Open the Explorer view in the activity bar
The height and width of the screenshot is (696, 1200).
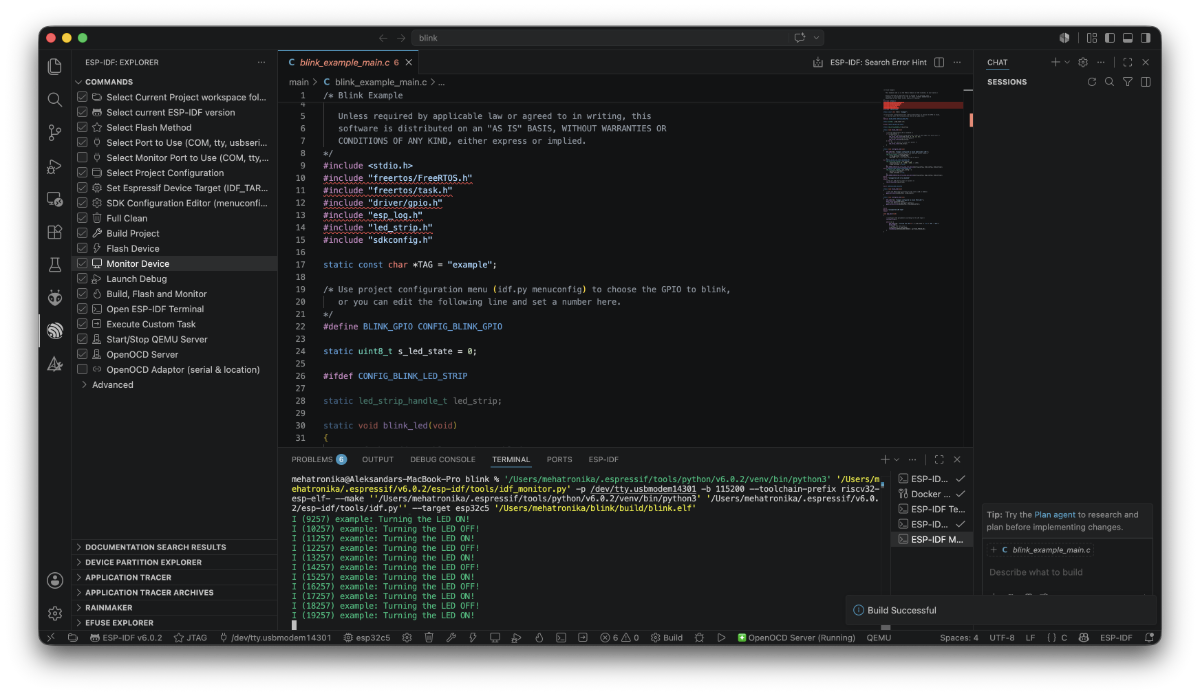click(55, 66)
